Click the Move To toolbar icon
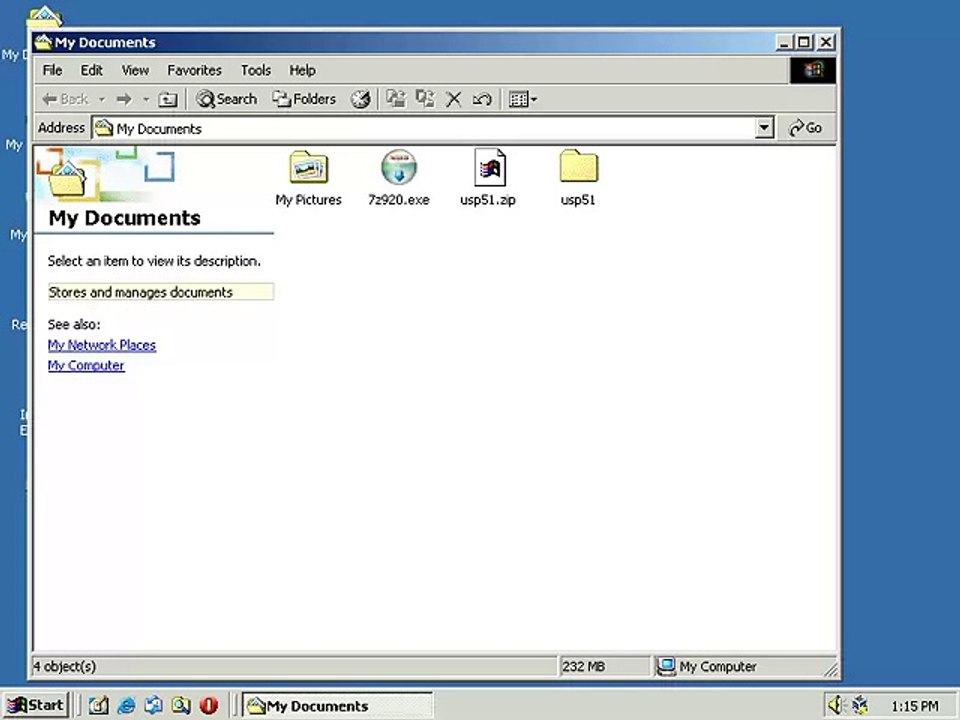The image size is (960, 720). click(396, 99)
